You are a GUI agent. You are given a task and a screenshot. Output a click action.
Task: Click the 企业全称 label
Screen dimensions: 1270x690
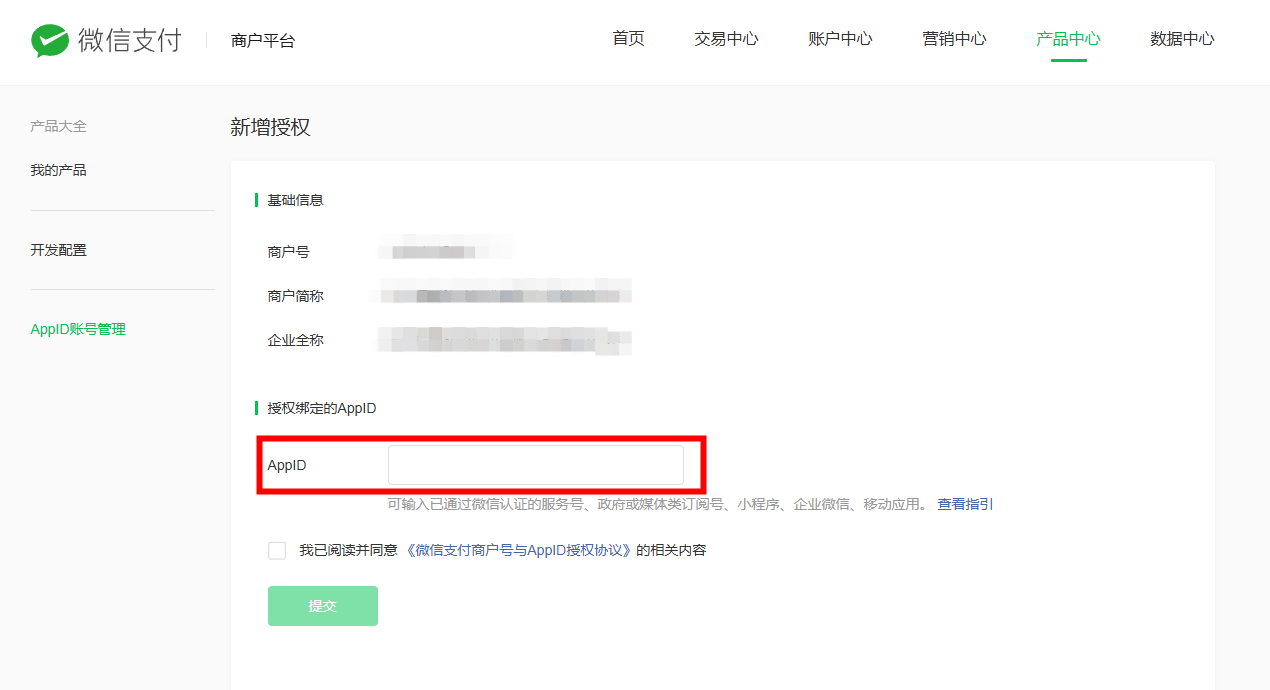pos(296,340)
